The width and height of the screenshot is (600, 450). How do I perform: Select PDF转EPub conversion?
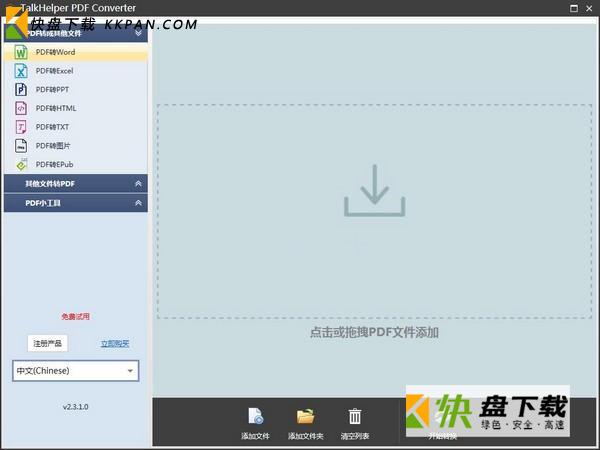[x=76, y=165]
